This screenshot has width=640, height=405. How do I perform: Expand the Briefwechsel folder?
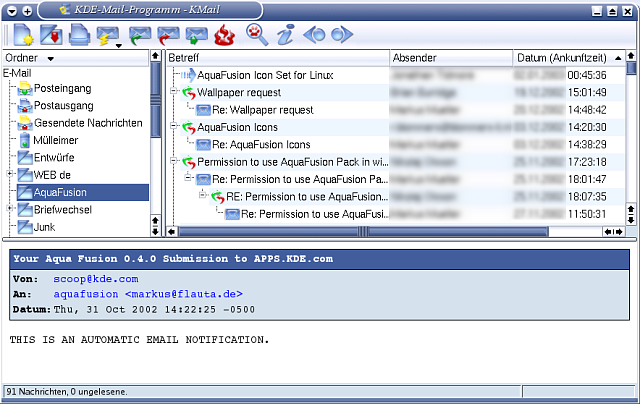click(10, 208)
